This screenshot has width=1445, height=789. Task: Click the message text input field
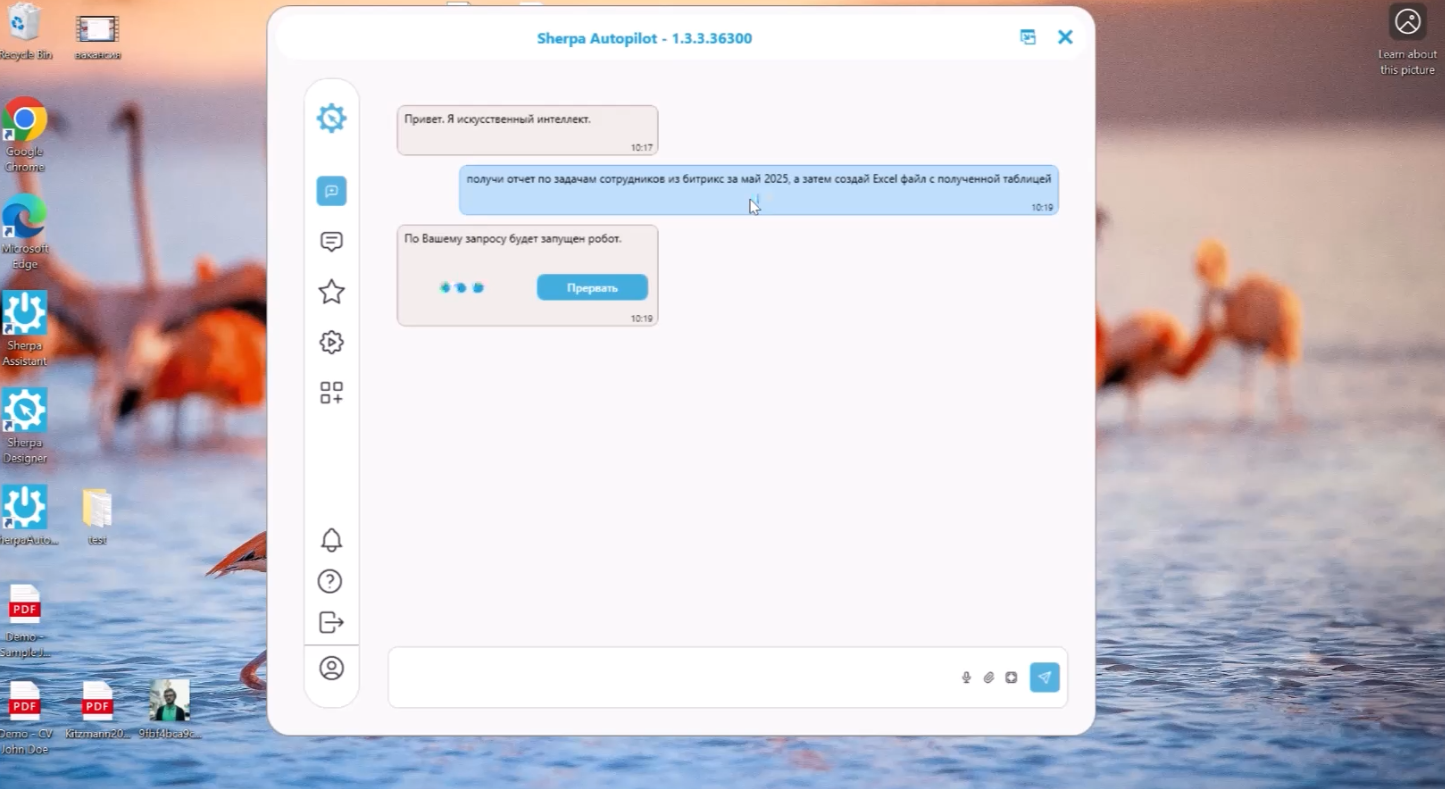tap(670, 678)
